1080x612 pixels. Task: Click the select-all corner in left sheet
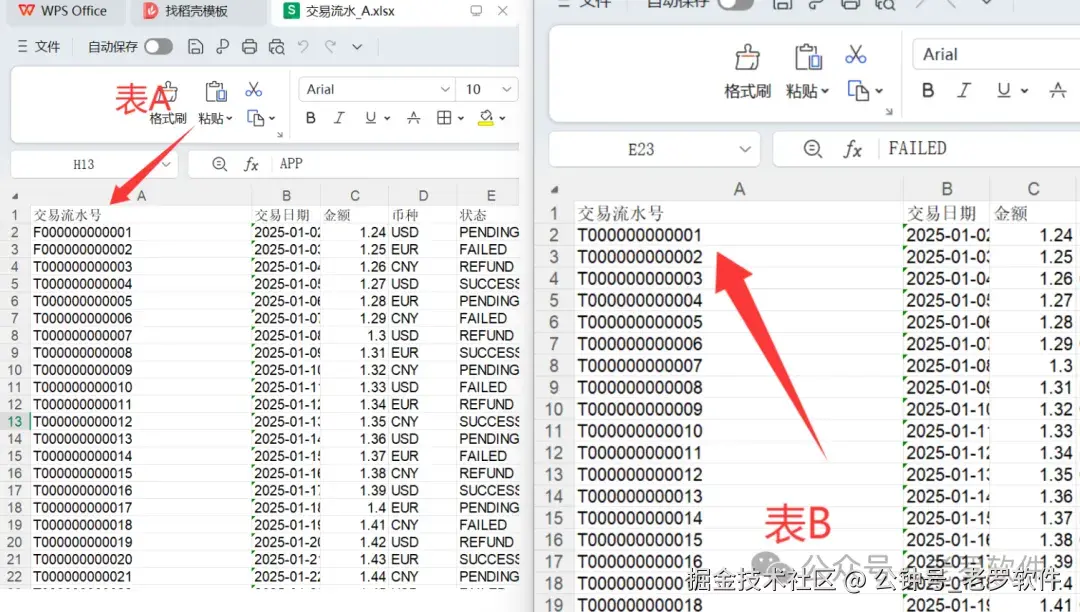pos(15,196)
